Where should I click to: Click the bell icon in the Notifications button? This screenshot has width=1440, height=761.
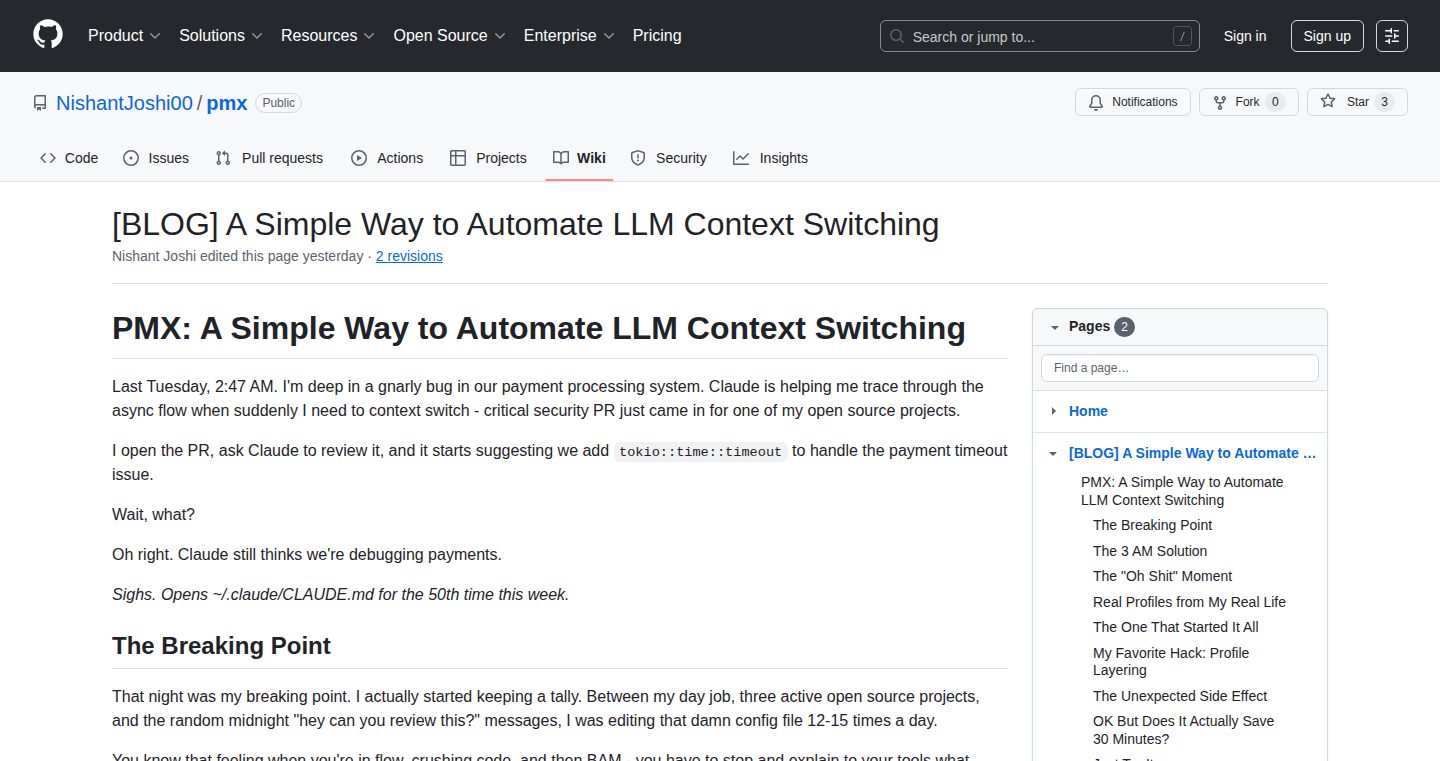tap(1096, 102)
